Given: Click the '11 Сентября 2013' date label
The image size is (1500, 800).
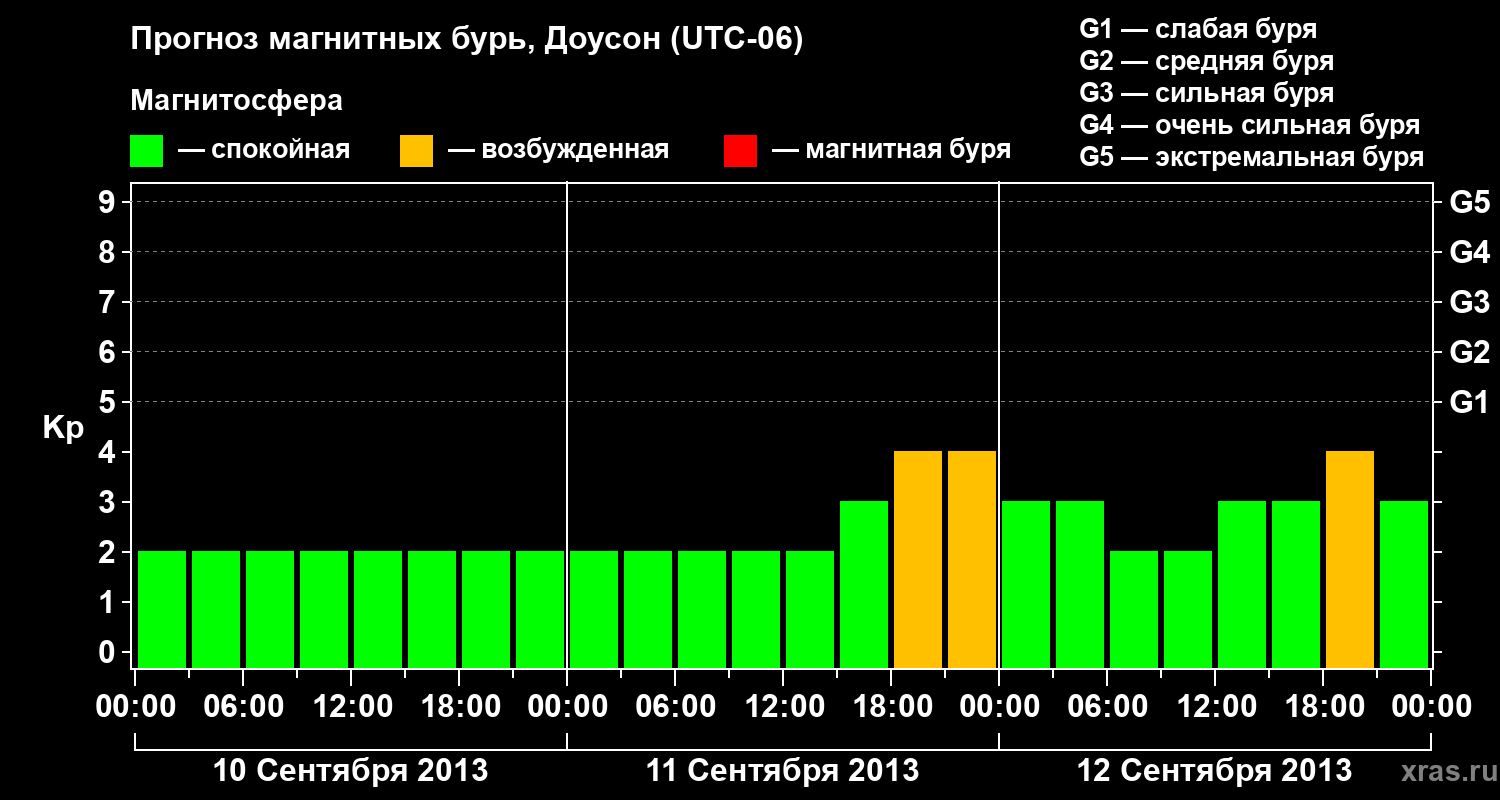Looking at the screenshot, I should 782,771.
